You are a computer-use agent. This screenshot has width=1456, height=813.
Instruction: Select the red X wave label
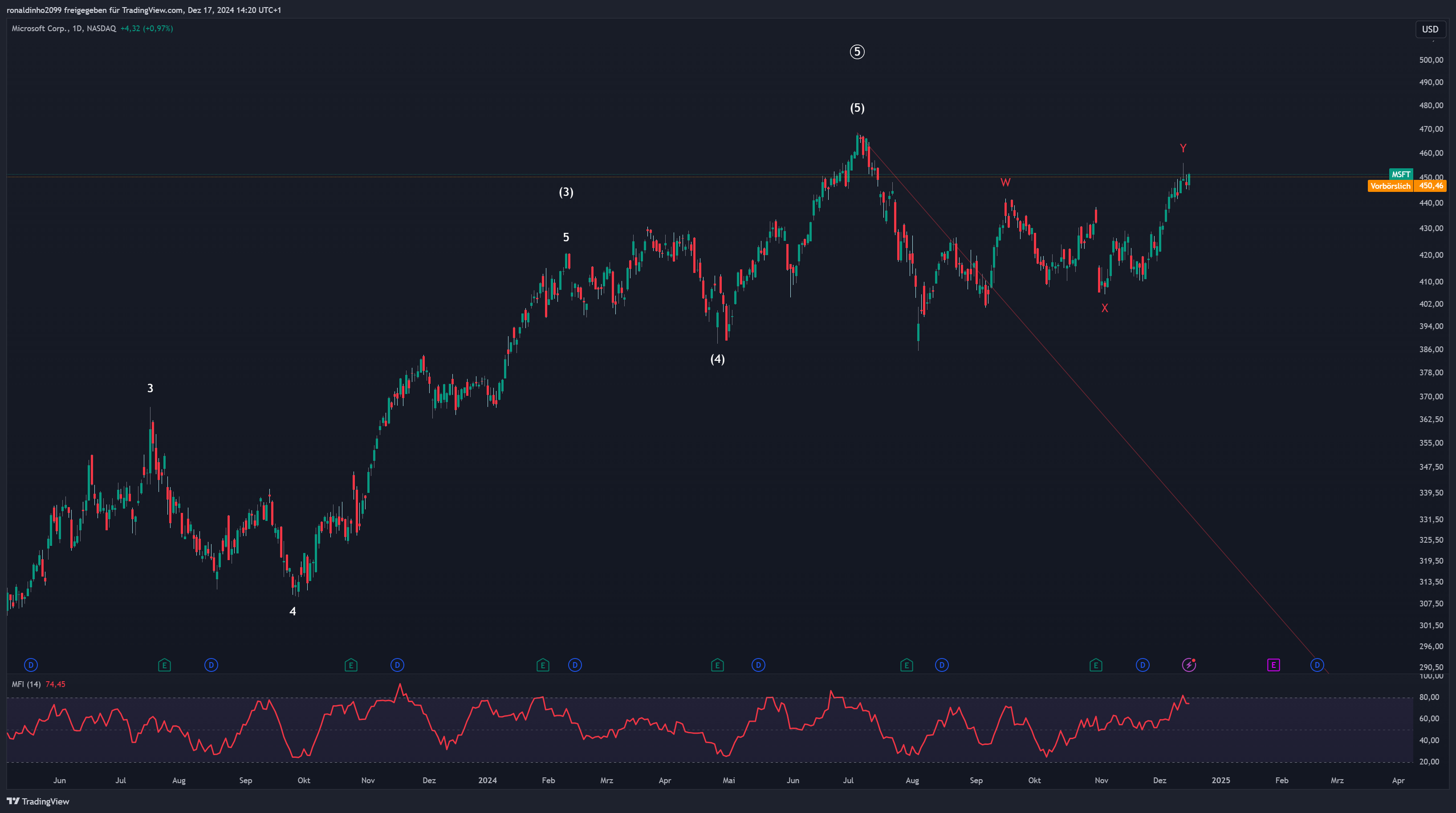coord(1104,308)
